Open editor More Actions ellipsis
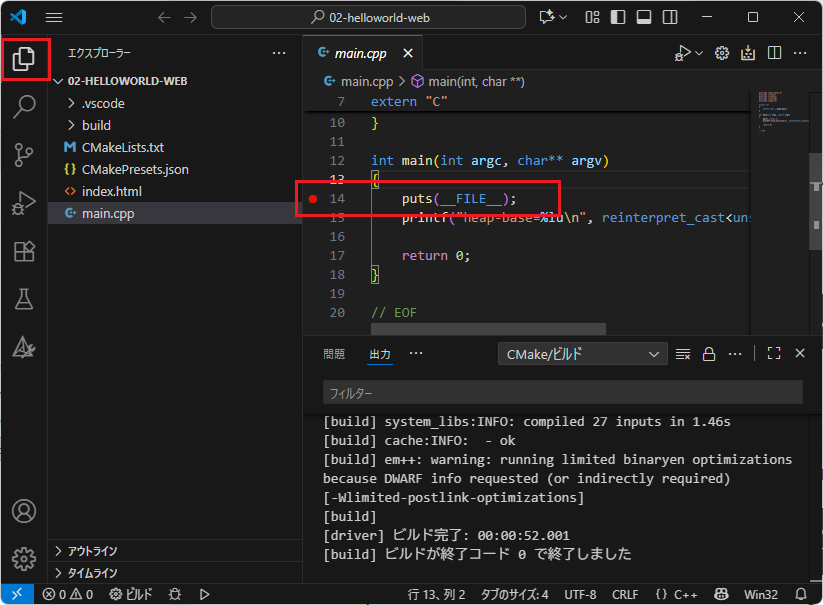823x605 pixels. pos(800,53)
